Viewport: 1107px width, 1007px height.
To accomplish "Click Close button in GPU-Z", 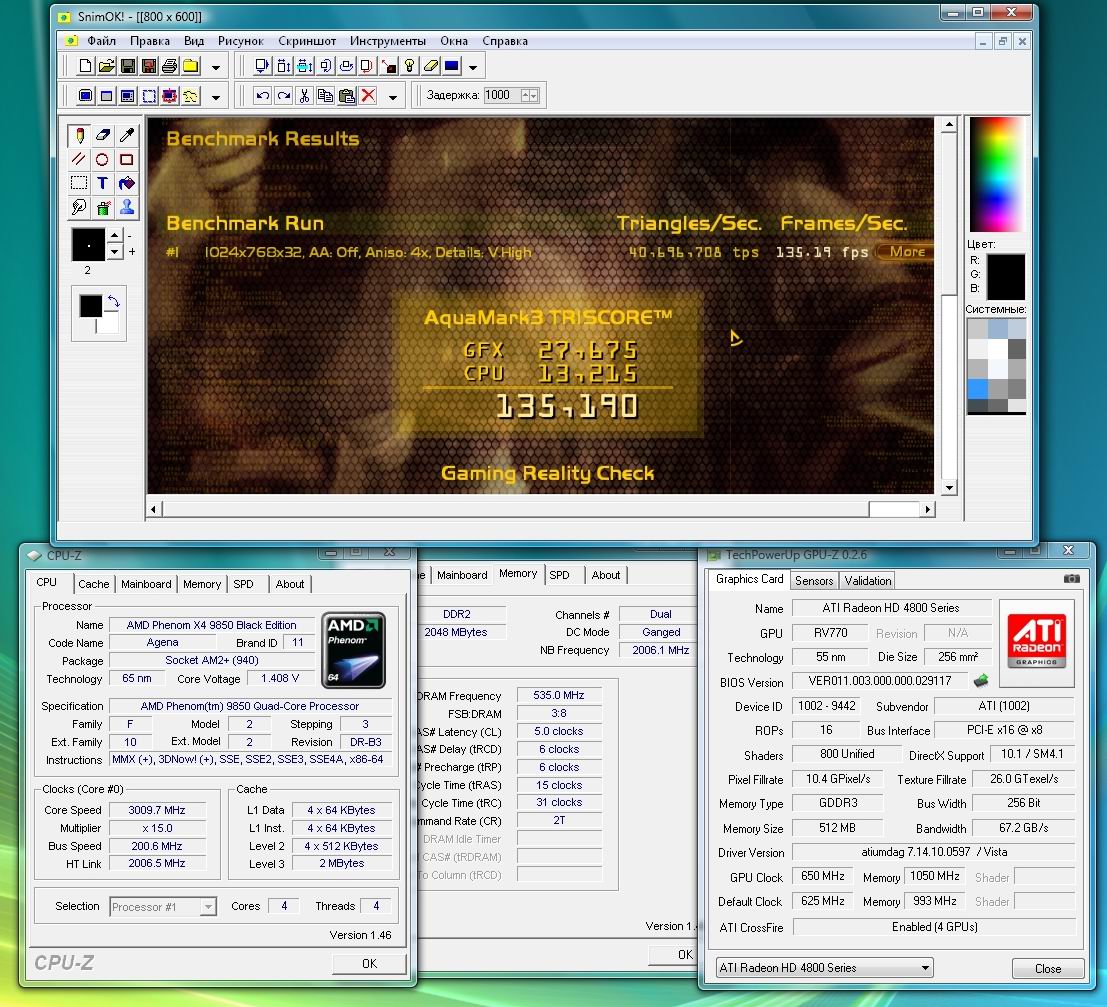I will (x=1048, y=968).
